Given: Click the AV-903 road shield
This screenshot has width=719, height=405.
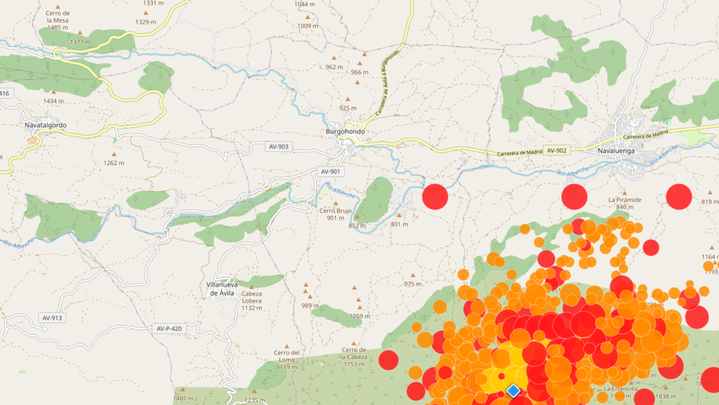Looking at the screenshot, I should click(x=278, y=147).
